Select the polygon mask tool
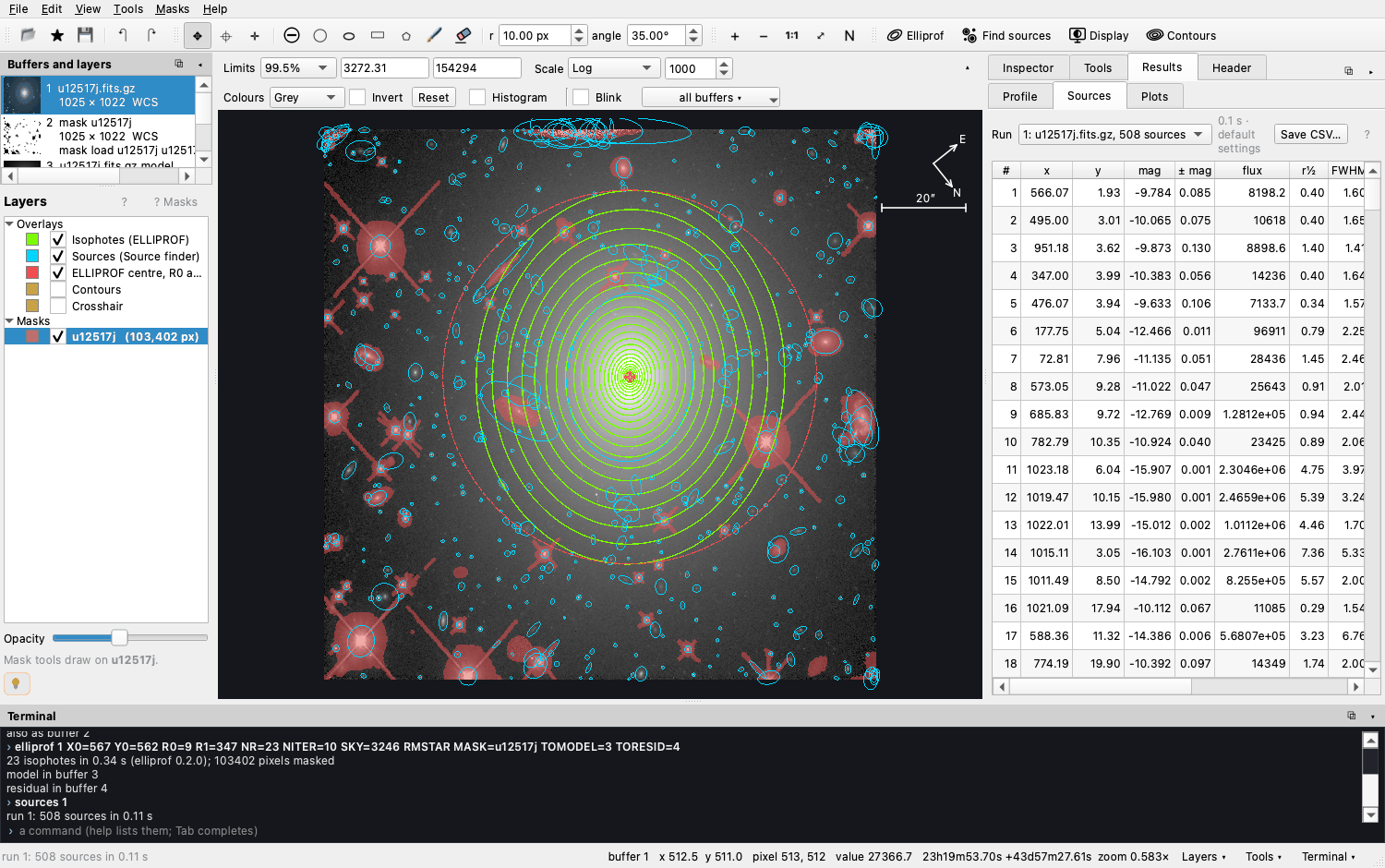This screenshot has height=868, width=1385. [406, 36]
